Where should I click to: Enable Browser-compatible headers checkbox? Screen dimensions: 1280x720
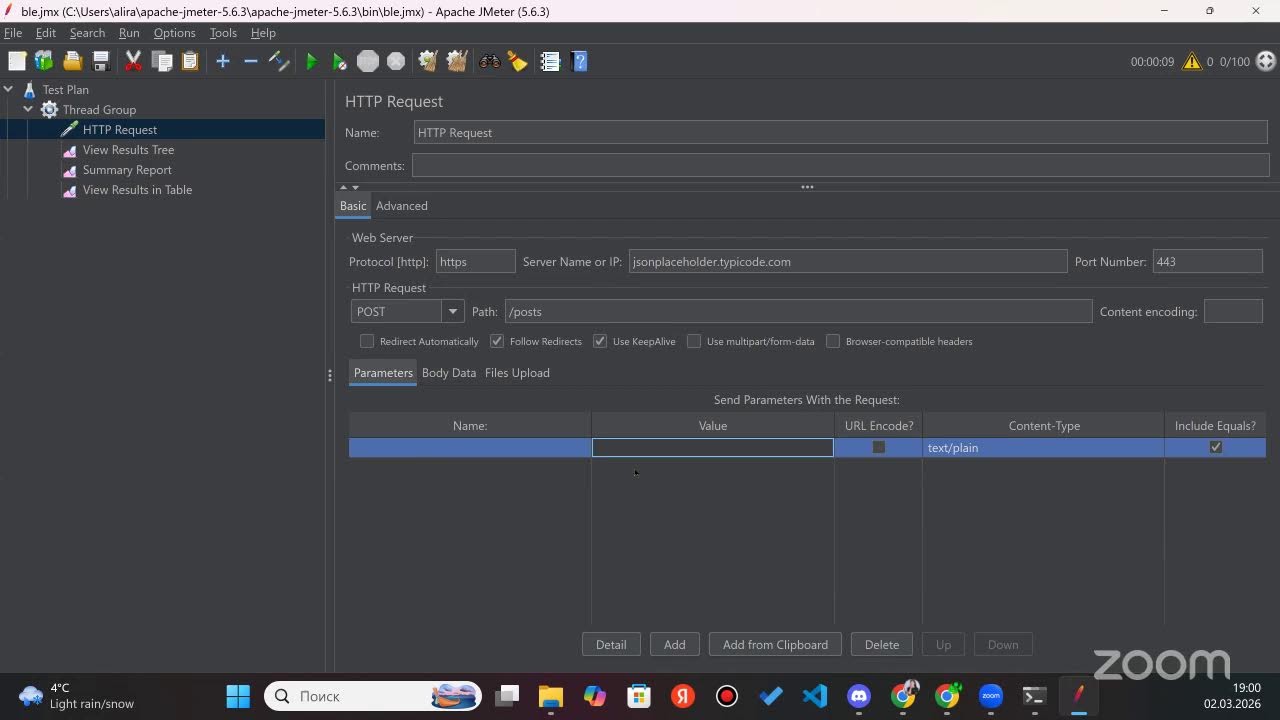click(833, 341)
